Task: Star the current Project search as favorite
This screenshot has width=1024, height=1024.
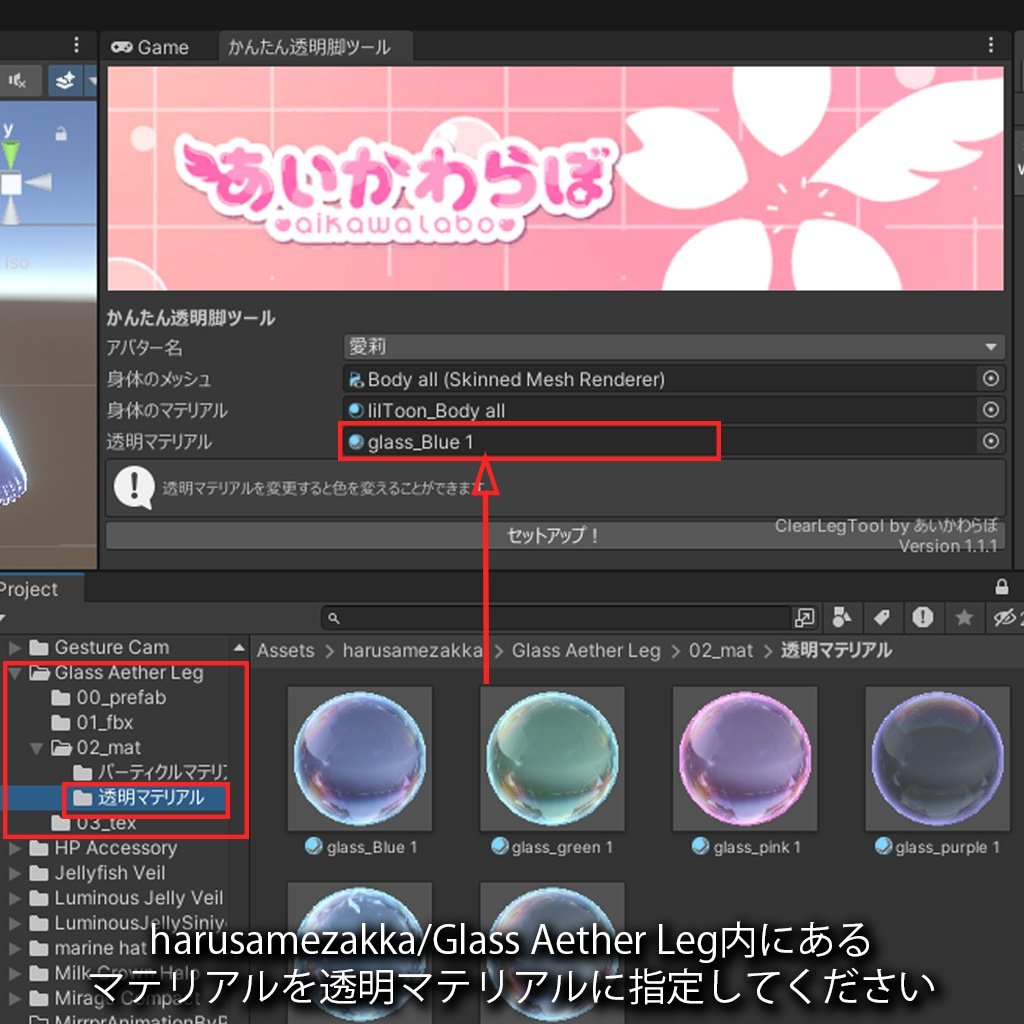Action: [x=963, y=618]
